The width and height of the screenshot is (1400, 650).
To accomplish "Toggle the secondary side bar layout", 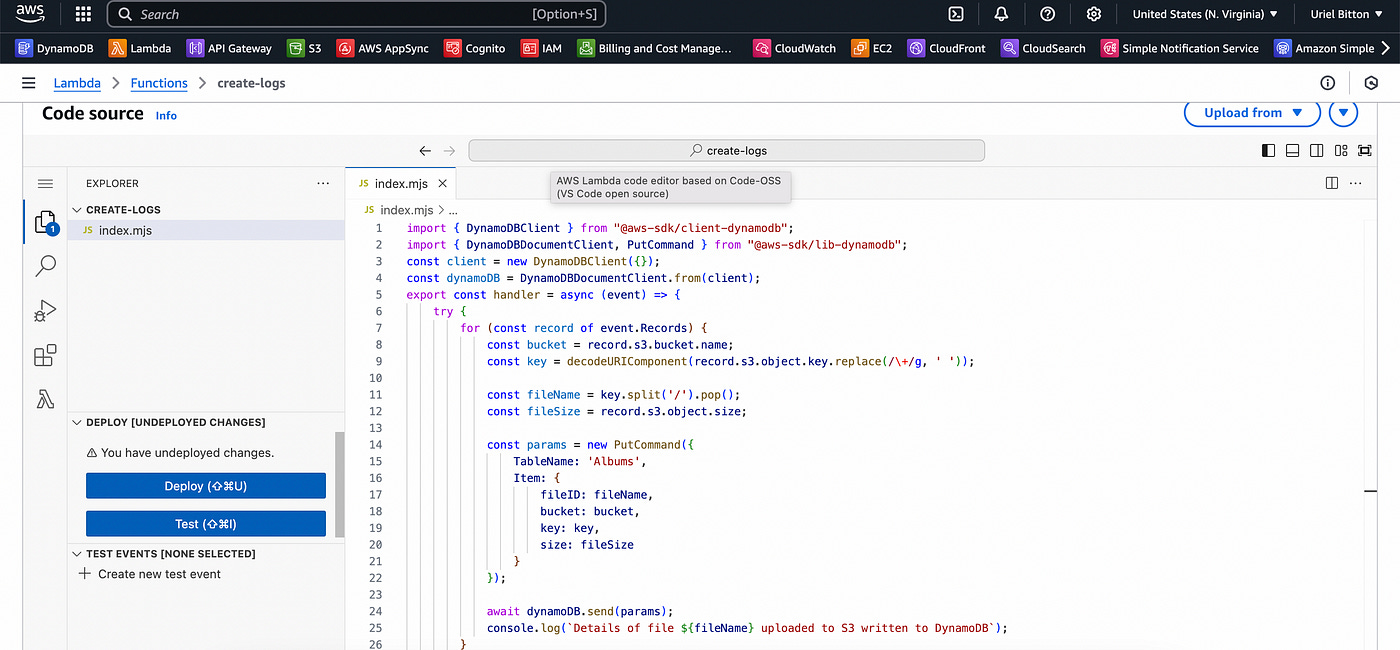I will coord(1316,150).
